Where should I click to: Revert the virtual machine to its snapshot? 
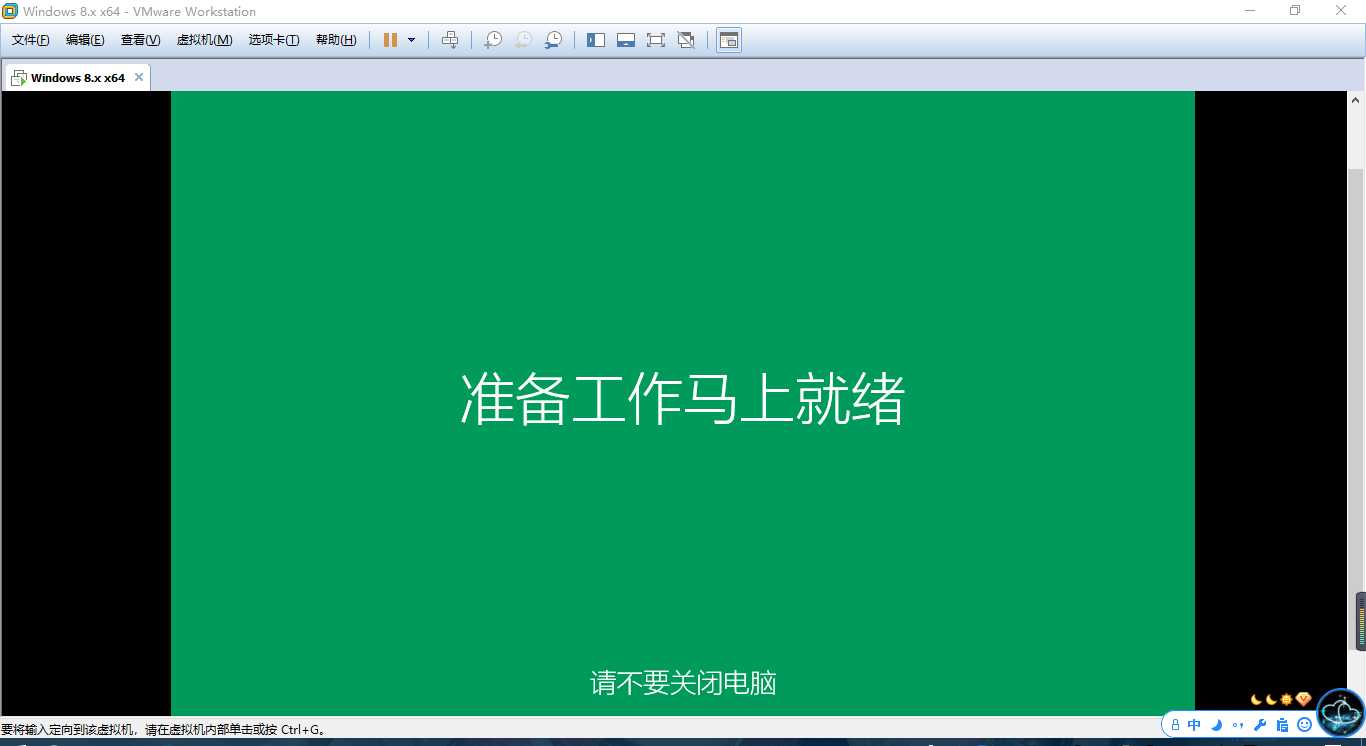point(522,40)
